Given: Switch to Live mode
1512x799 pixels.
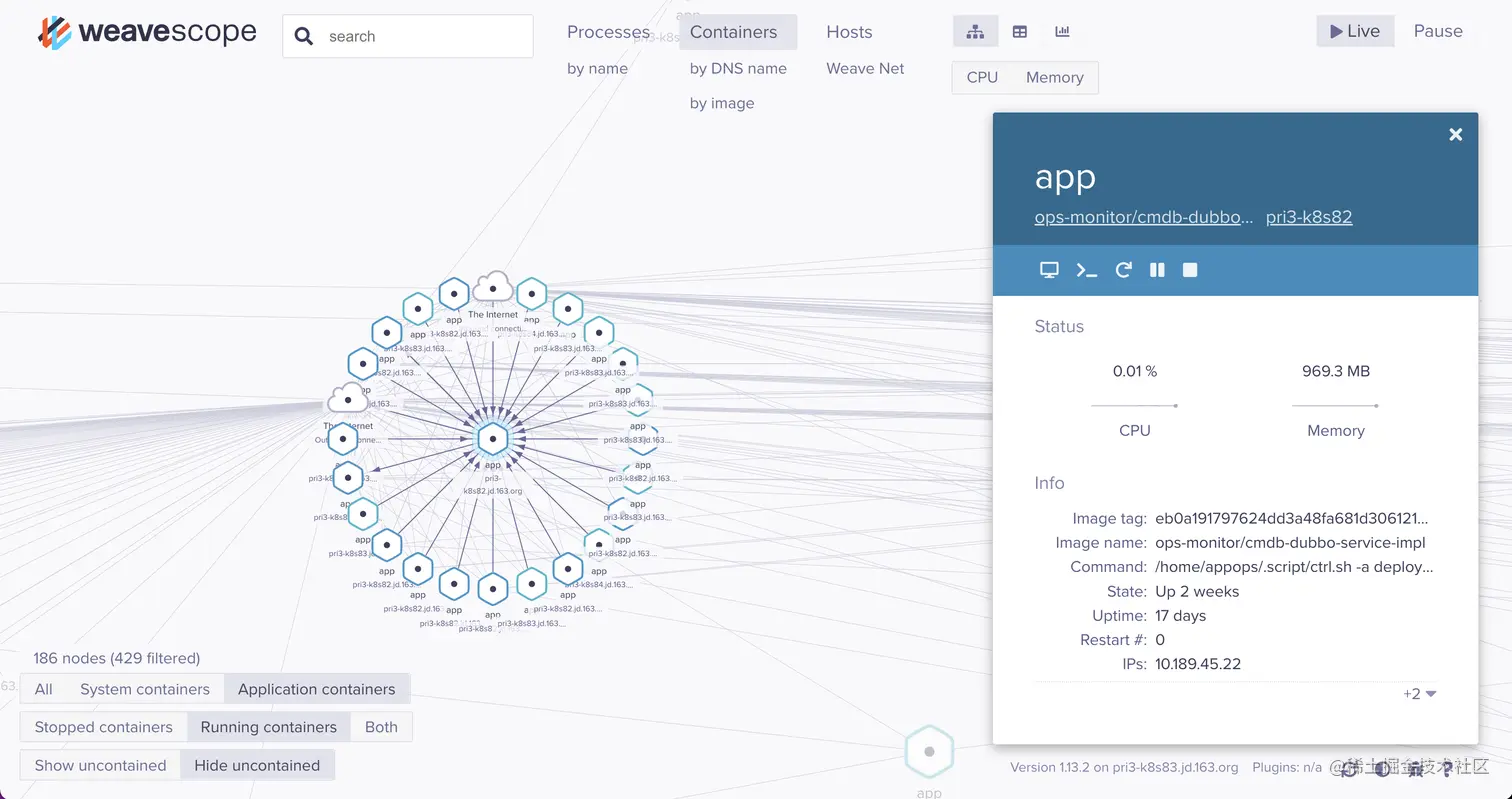Looking at the screenshot, I should click(1355, 31).
